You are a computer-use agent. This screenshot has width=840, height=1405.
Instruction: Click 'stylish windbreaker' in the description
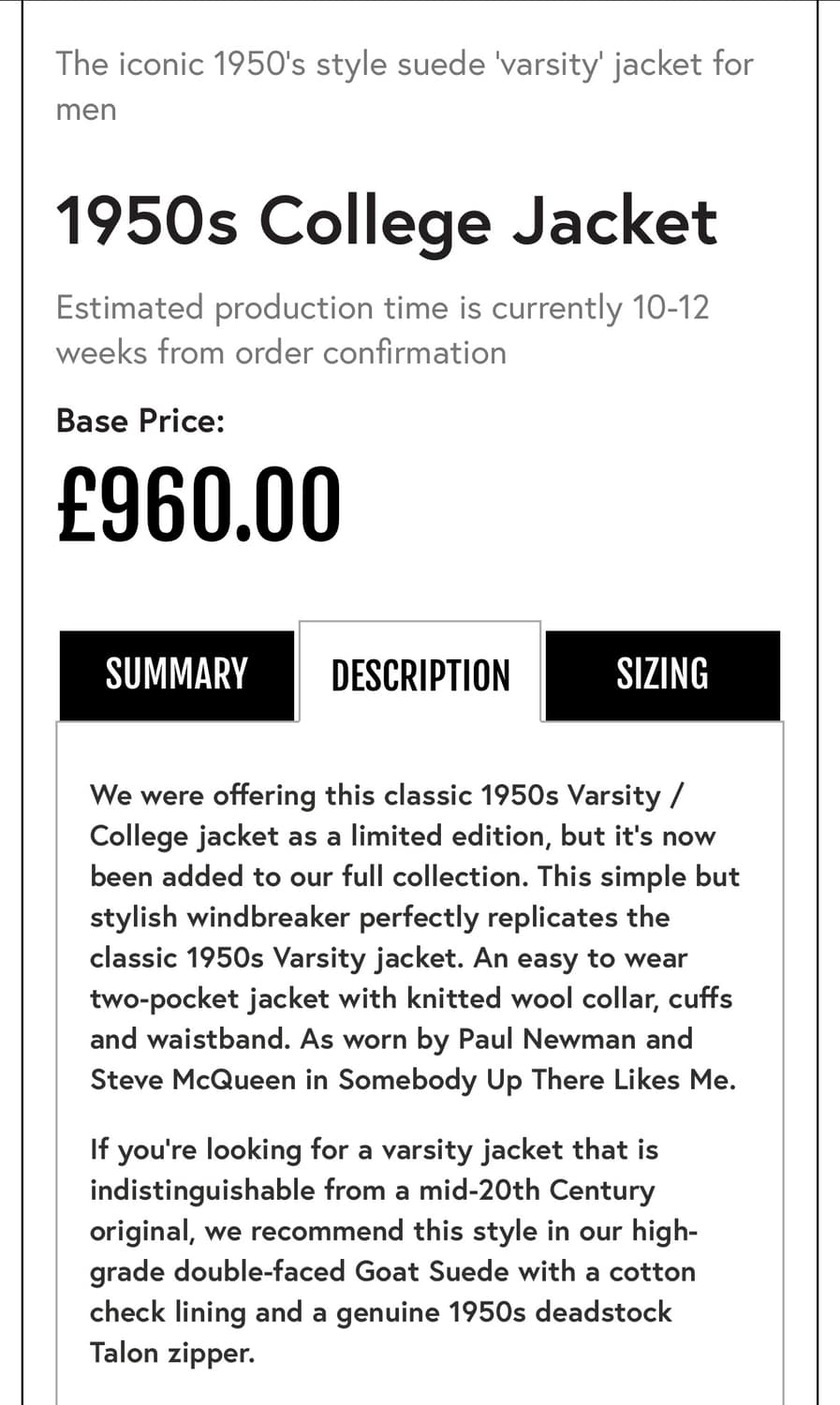tap(220, 916)
